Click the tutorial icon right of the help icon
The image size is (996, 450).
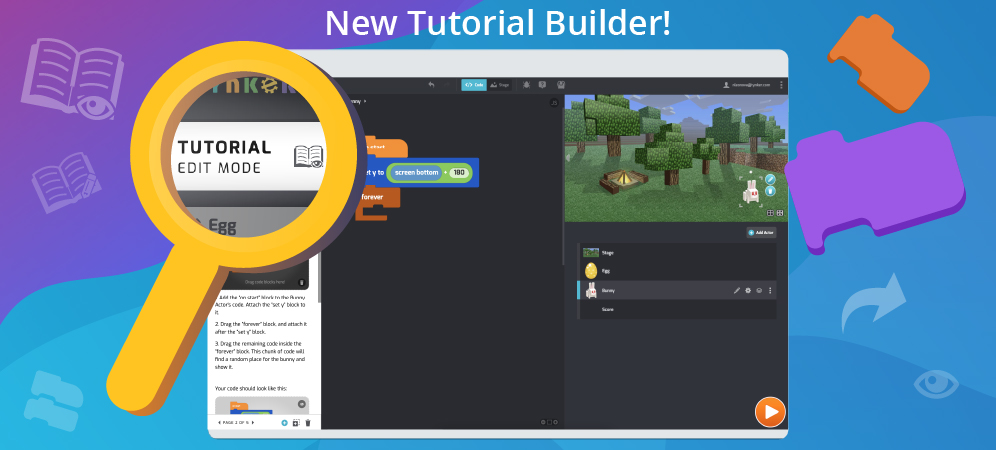pyautogui.click(x=561, y=85)
